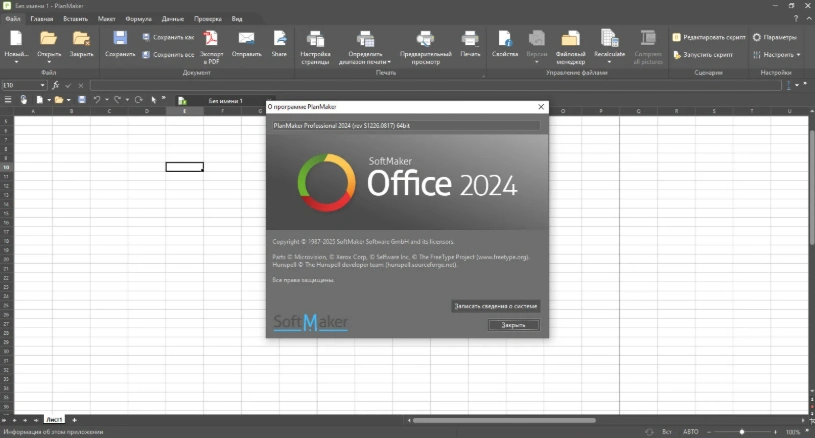
Task: Click the 100% zoom level text
Action: pyautogui.click(x=793, y=432)
